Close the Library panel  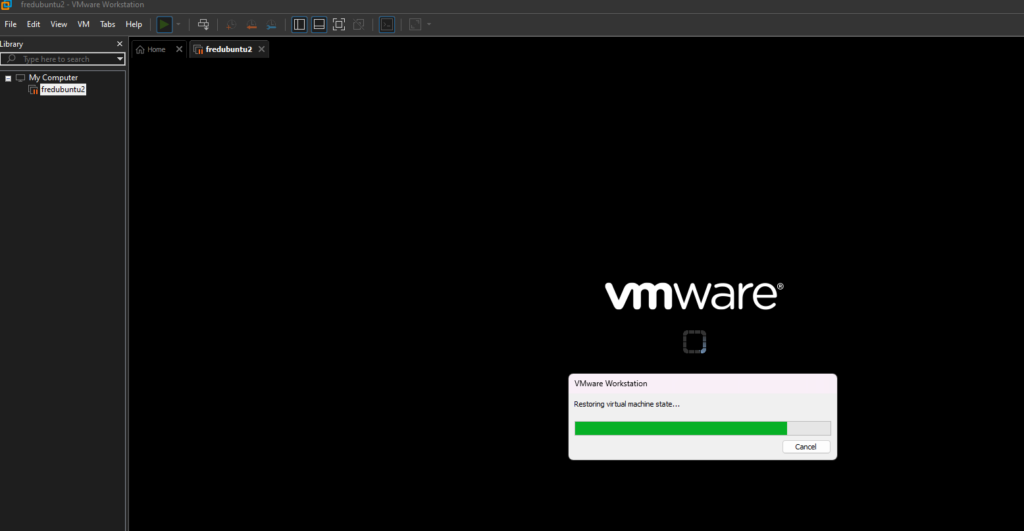click(x=120, y=44)
